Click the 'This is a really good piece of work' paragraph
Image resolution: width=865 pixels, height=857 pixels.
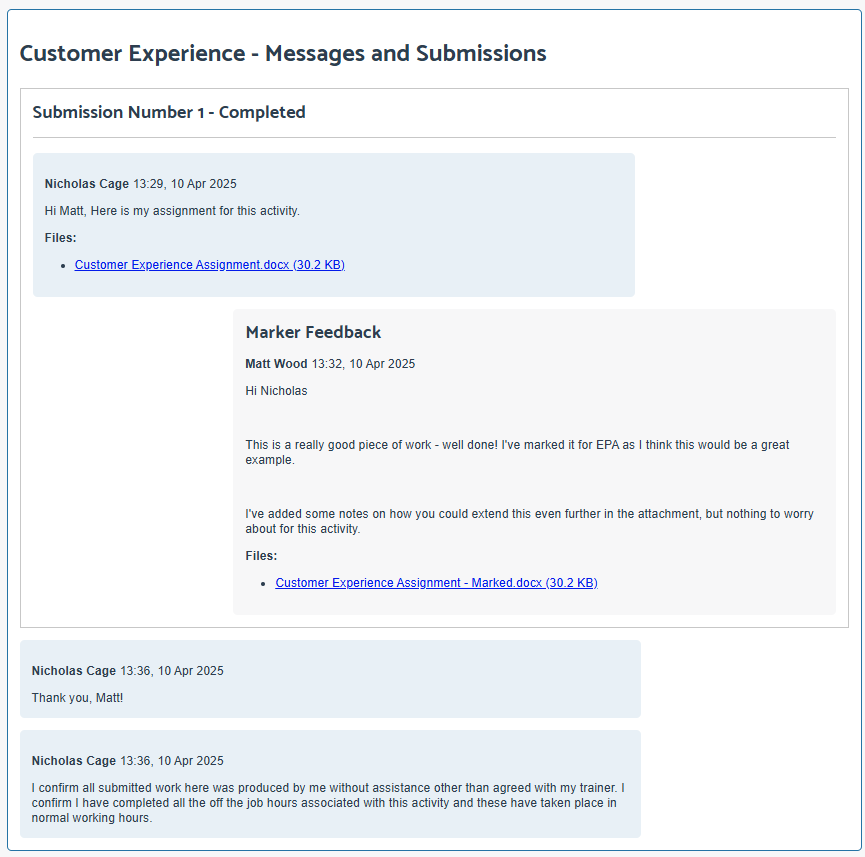pos(517,452)
